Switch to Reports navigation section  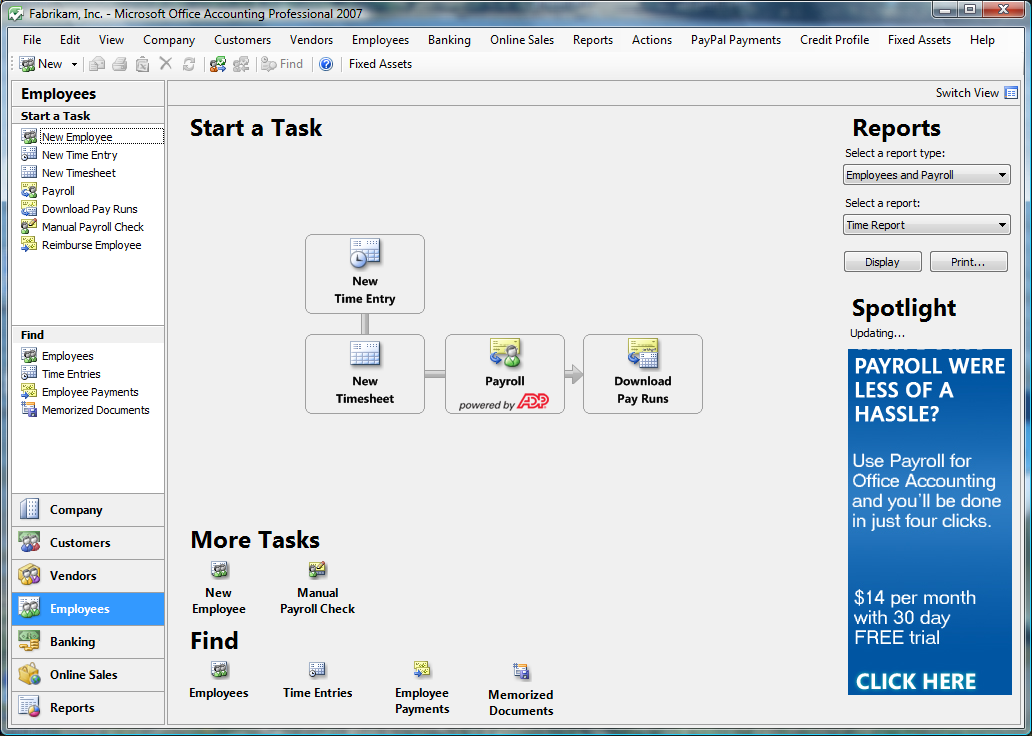coord(88,708)
